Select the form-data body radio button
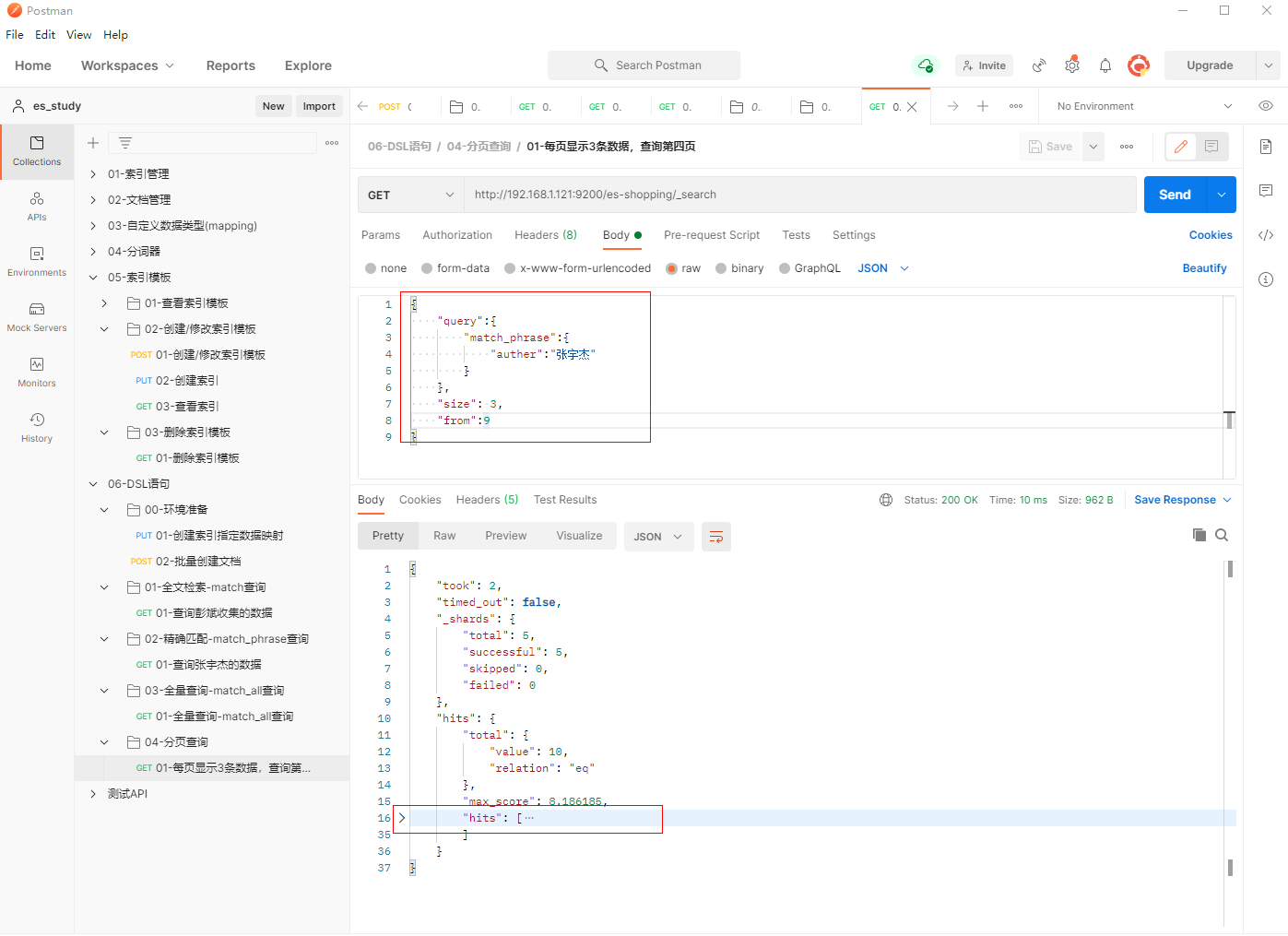Viewport: 1288px width, 936px height. (x=427, y=268)
